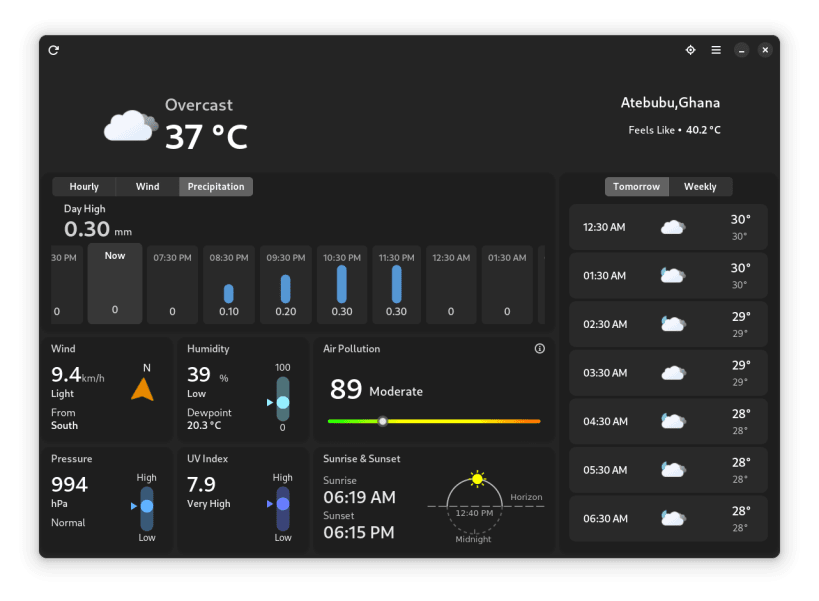Click the 06:19 AM sunrise time
Screen dimensions: 819x601
[359, 497]
